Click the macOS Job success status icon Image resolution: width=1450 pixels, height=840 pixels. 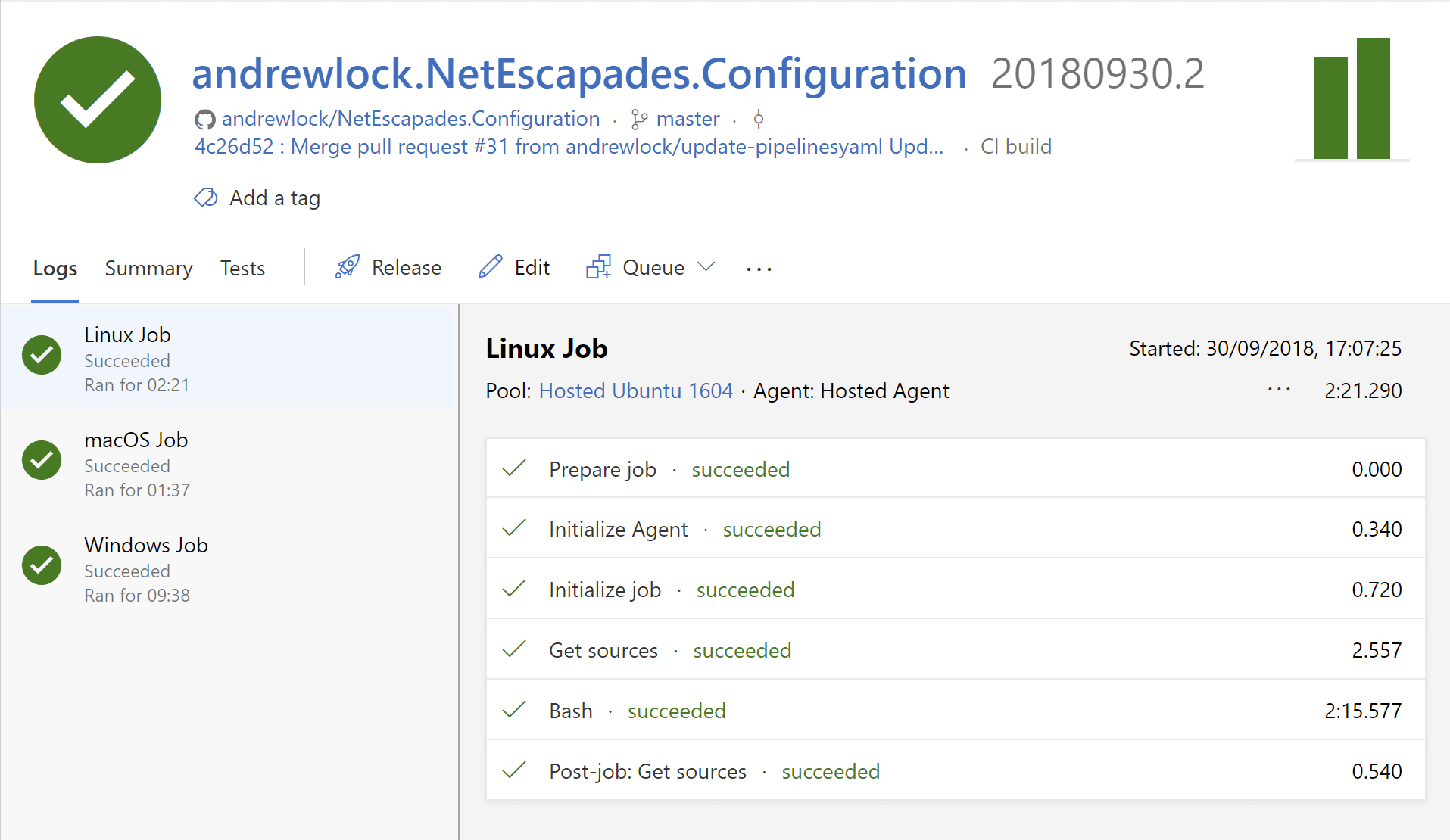click(42, 460)
